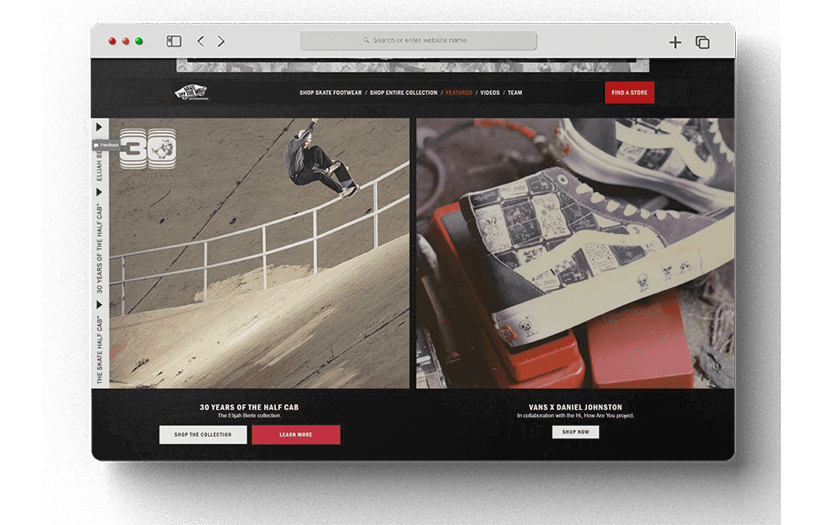825x525 pixels.
Task: Click 'The Elijah Berle collection.' subtitle
Action: (x=249, y=416)
